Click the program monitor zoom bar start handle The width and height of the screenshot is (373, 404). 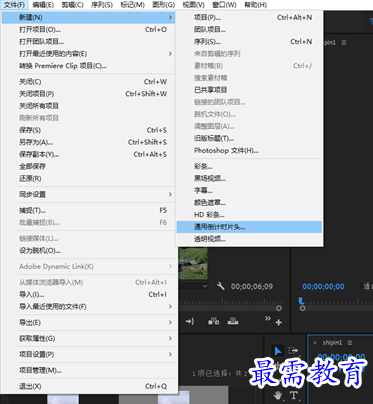302,308
